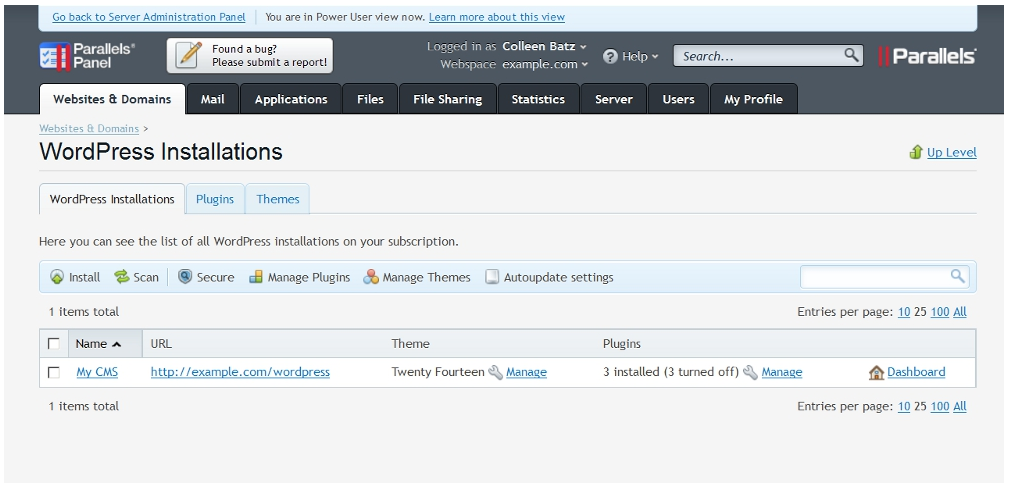
Task: Open the My Profile tab
Action: [x=753, y=99]
